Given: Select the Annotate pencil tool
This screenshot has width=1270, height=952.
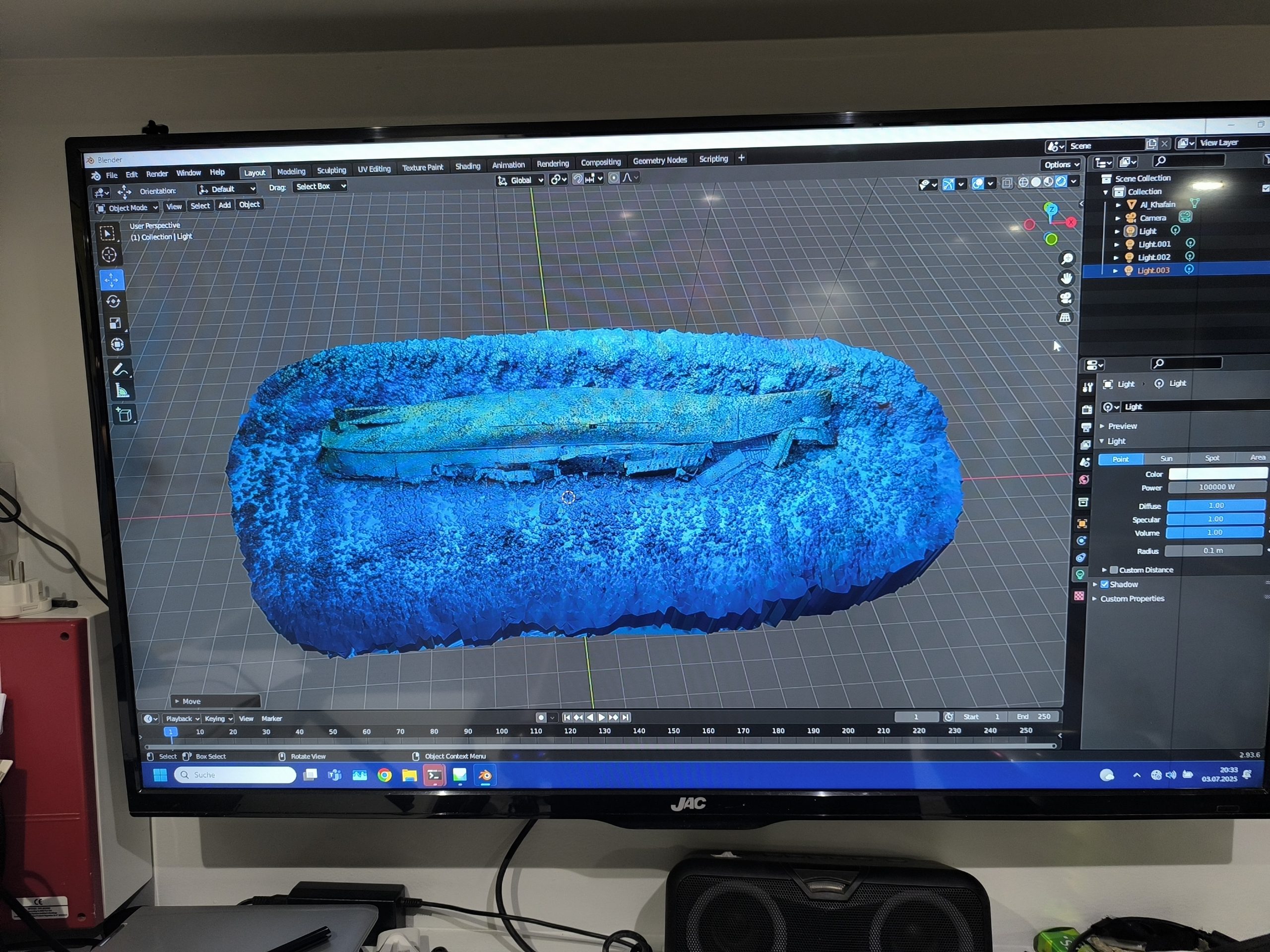Looking at the screenshot, I should pos(120,369).
